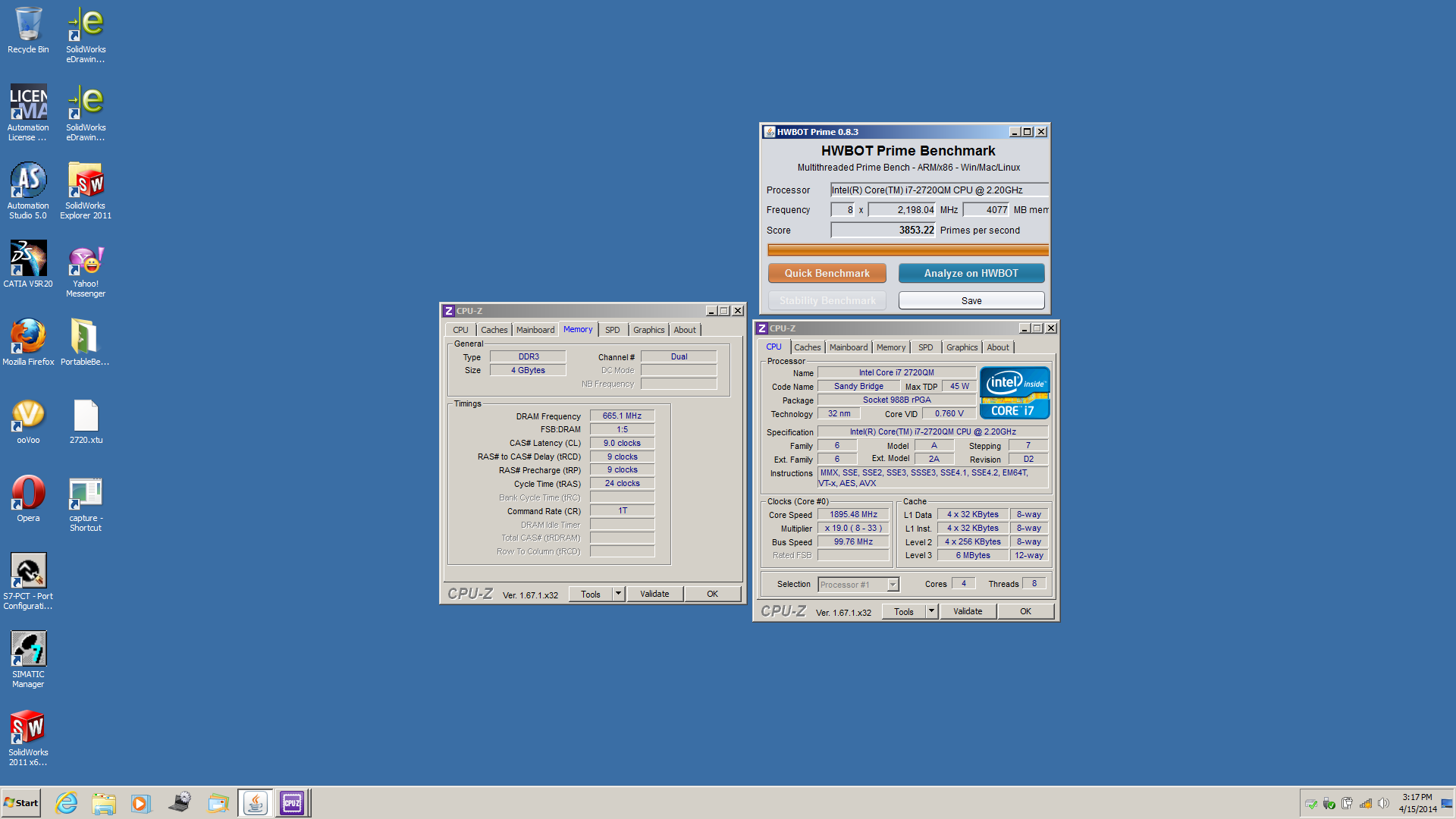This screenshot has width=1456, height=819.
Task: Click Analyze on HWBOT button
Action: point(971,273)
